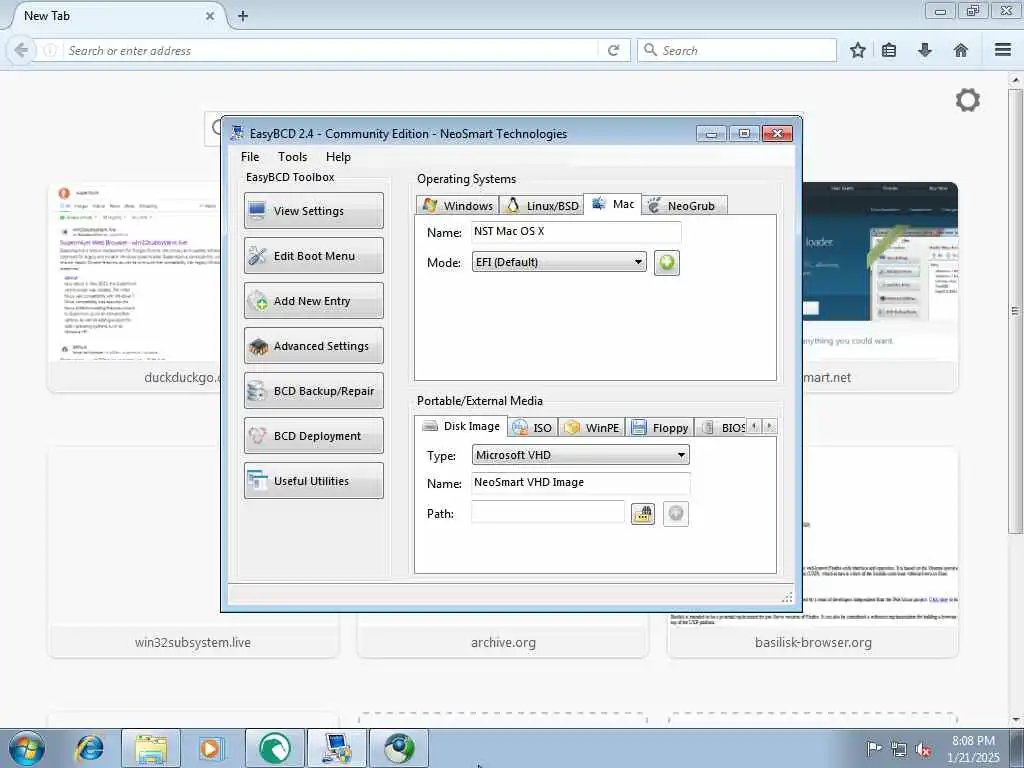Click the browser Search box
The width and height of the screenshot is (1024, 768).
pyautogui.click(x=737, y=50)
